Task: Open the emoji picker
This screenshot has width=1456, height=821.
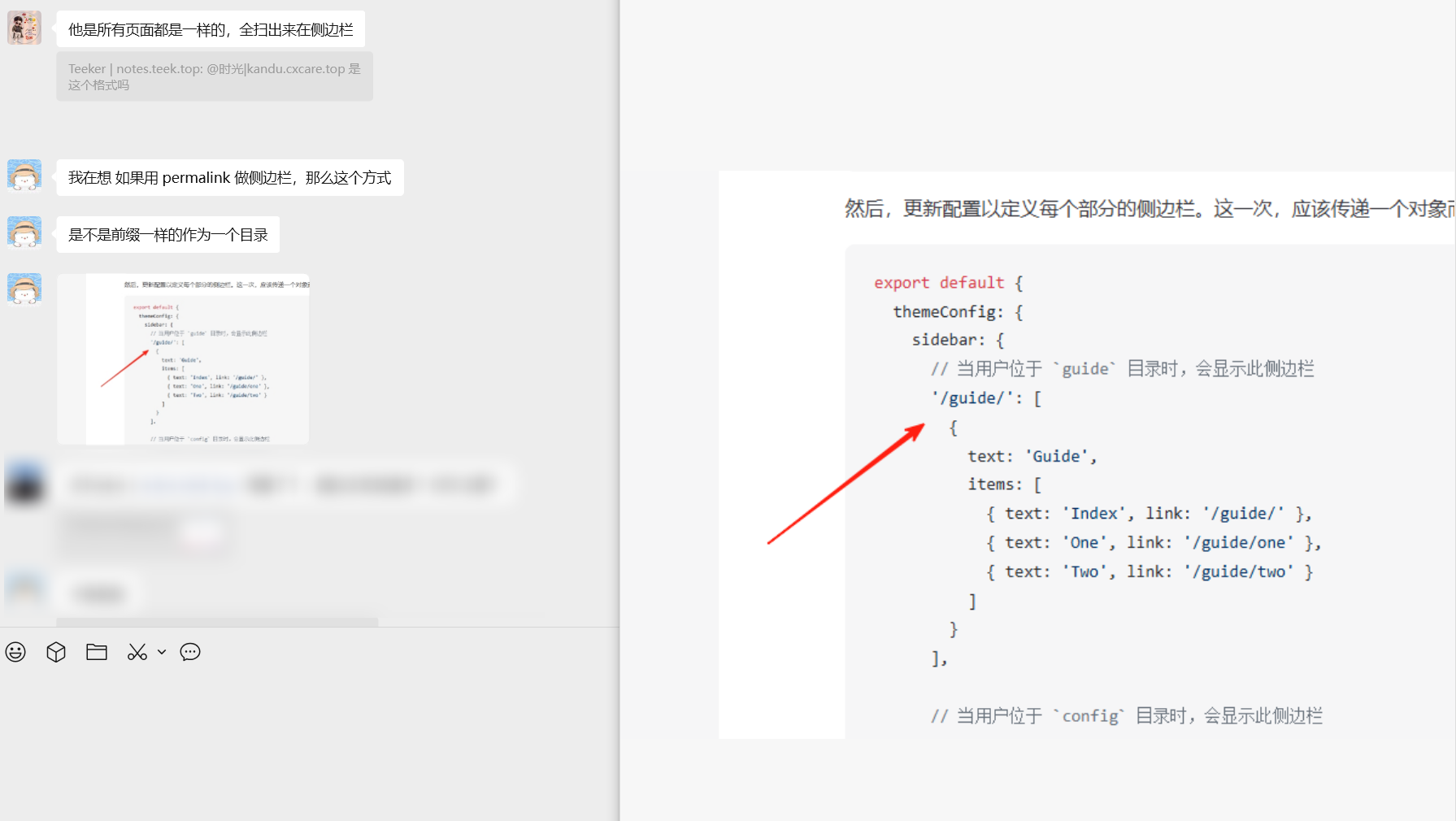Action: pyautogui.click(x=15, y=652)
